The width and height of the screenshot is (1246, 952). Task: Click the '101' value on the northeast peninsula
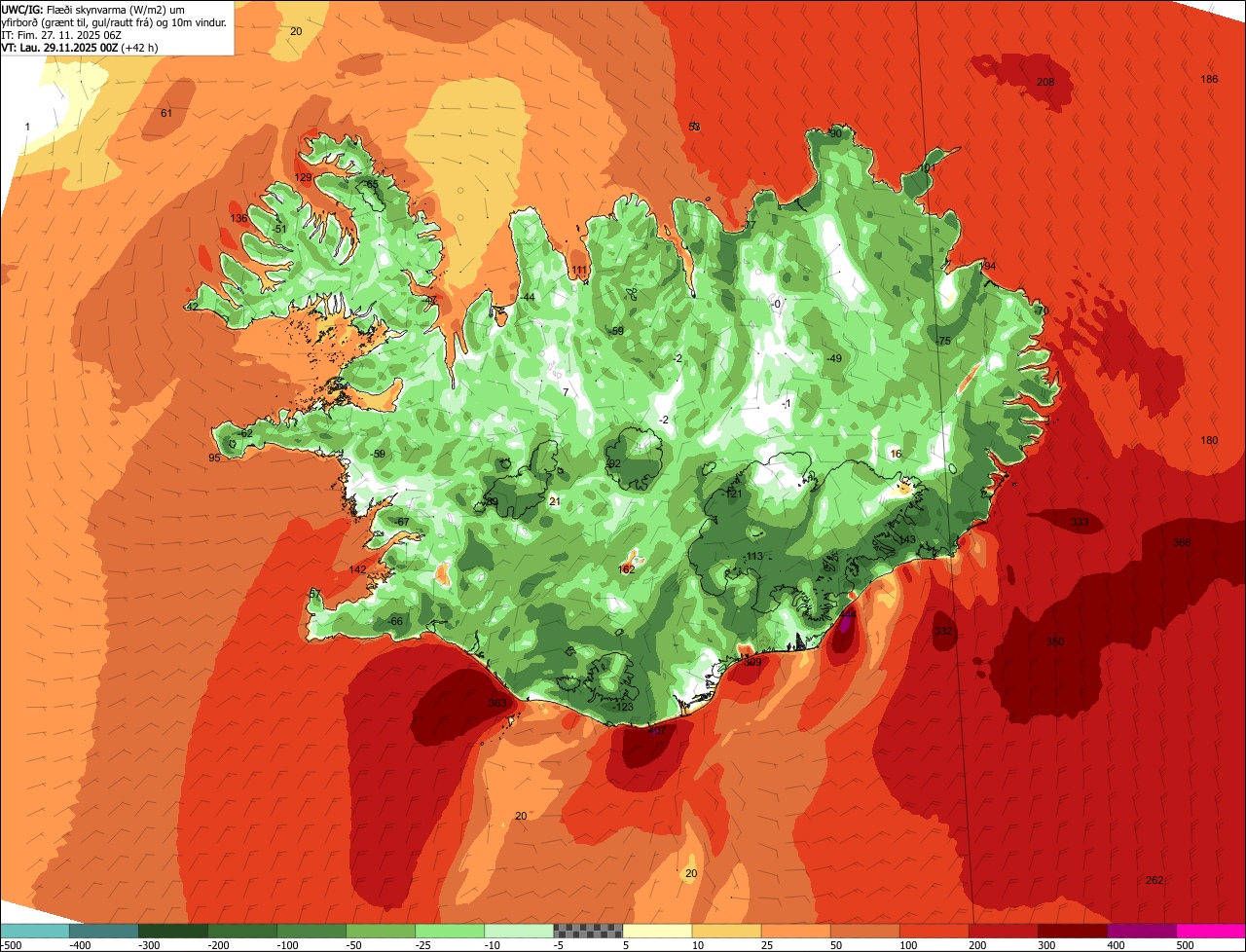(927, 167)
